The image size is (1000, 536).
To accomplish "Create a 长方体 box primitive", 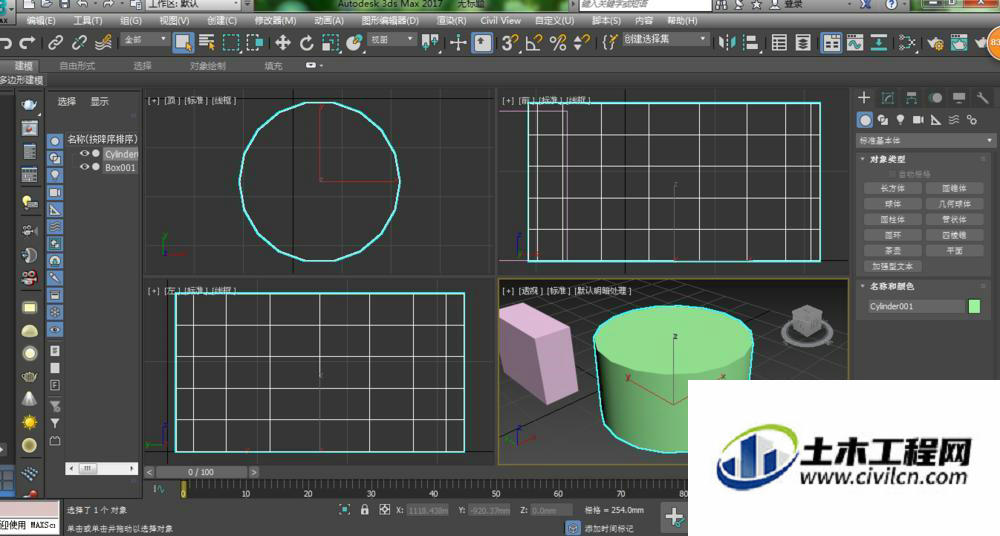I will click(x=892, y=188).
